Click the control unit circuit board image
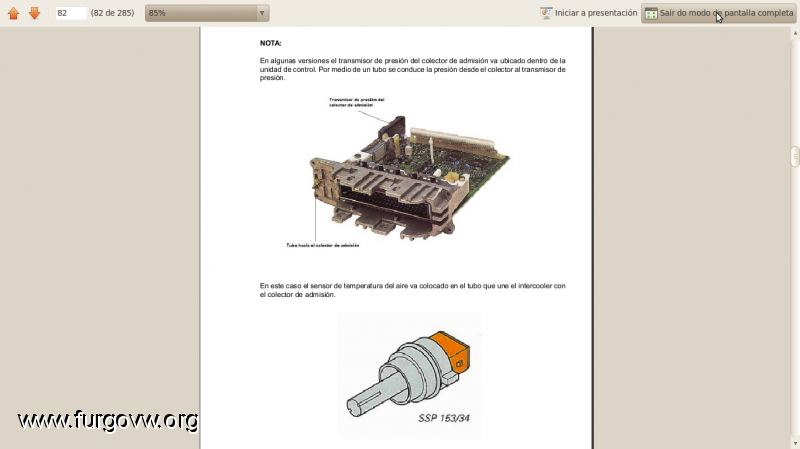Viewport: 800px width, 449px height. pyautogui.click(x=410, y=178)
